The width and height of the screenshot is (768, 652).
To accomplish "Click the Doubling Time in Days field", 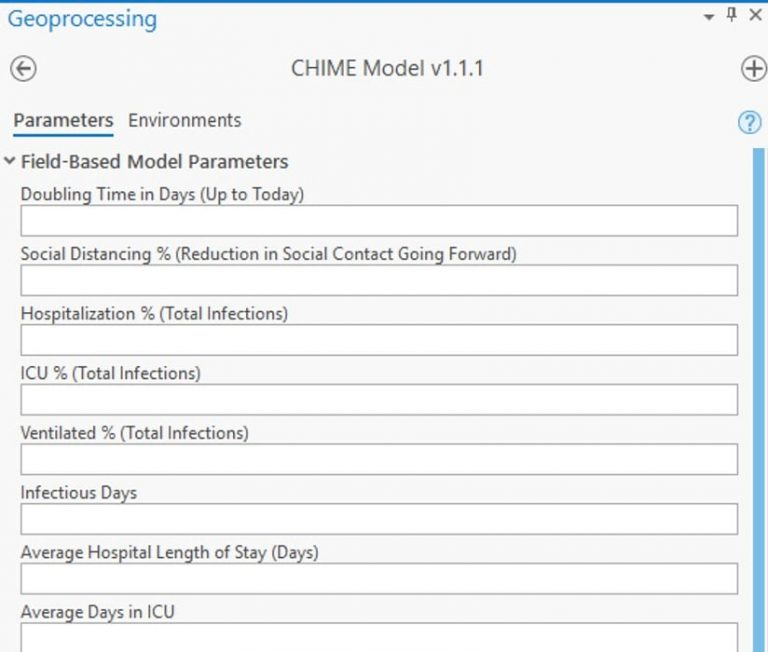I will pos(379,221).
